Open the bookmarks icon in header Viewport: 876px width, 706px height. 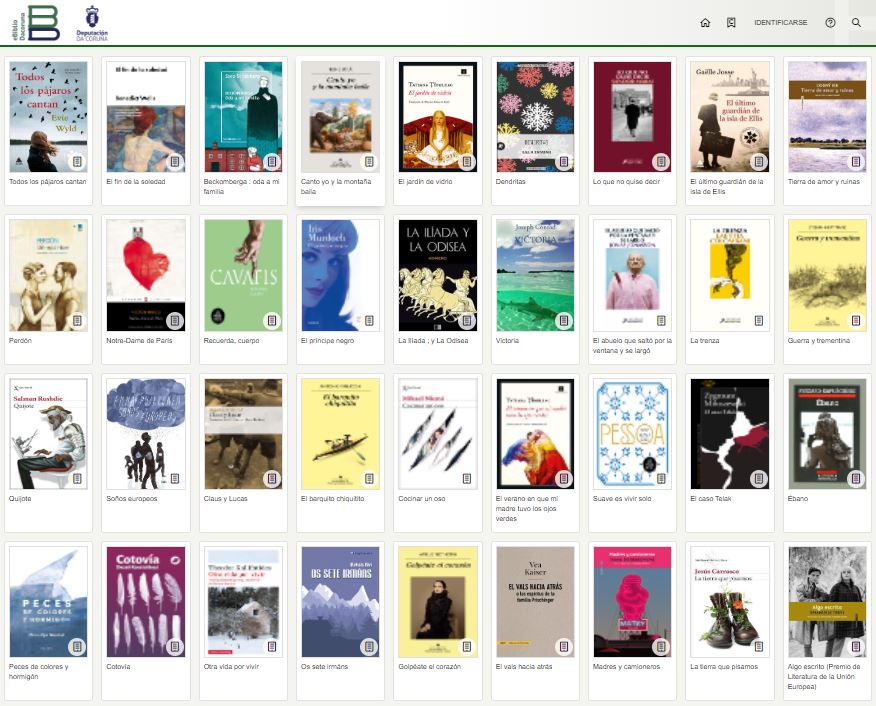tap(731, 22)
